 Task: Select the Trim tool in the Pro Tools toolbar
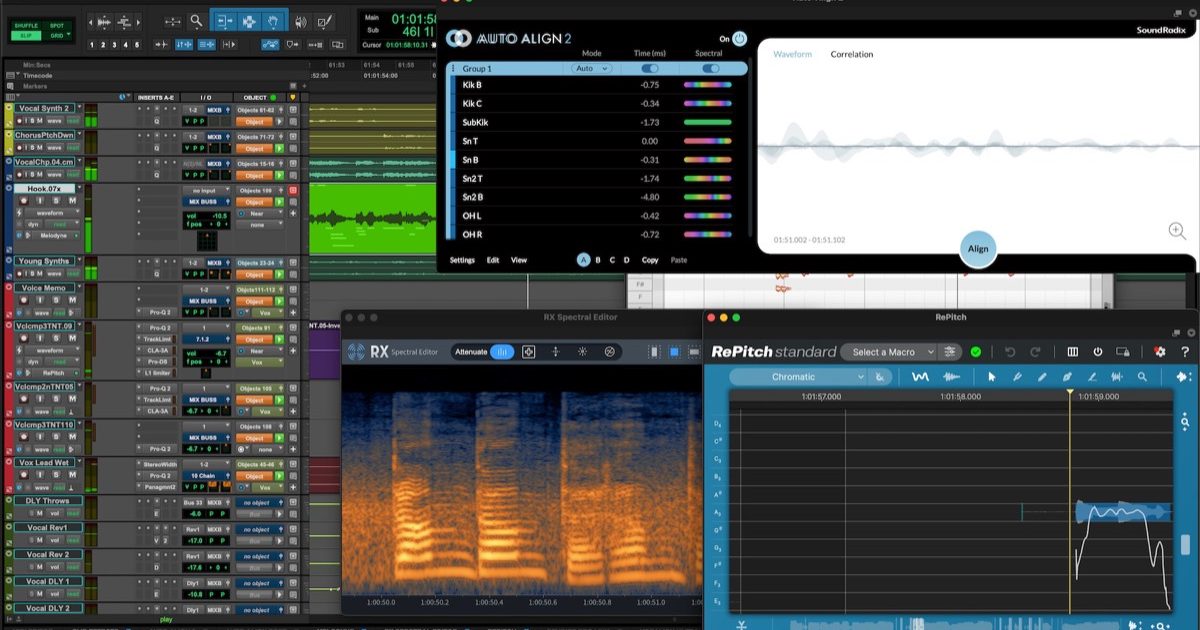click(225, 22)
